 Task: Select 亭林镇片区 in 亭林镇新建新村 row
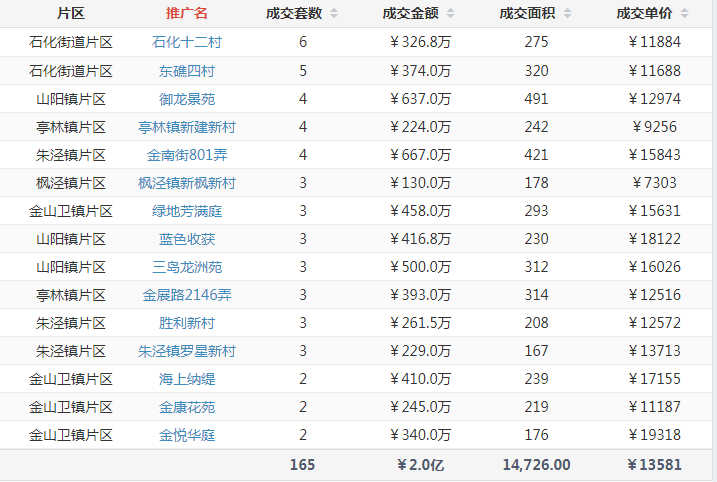[x=70, y=127]
